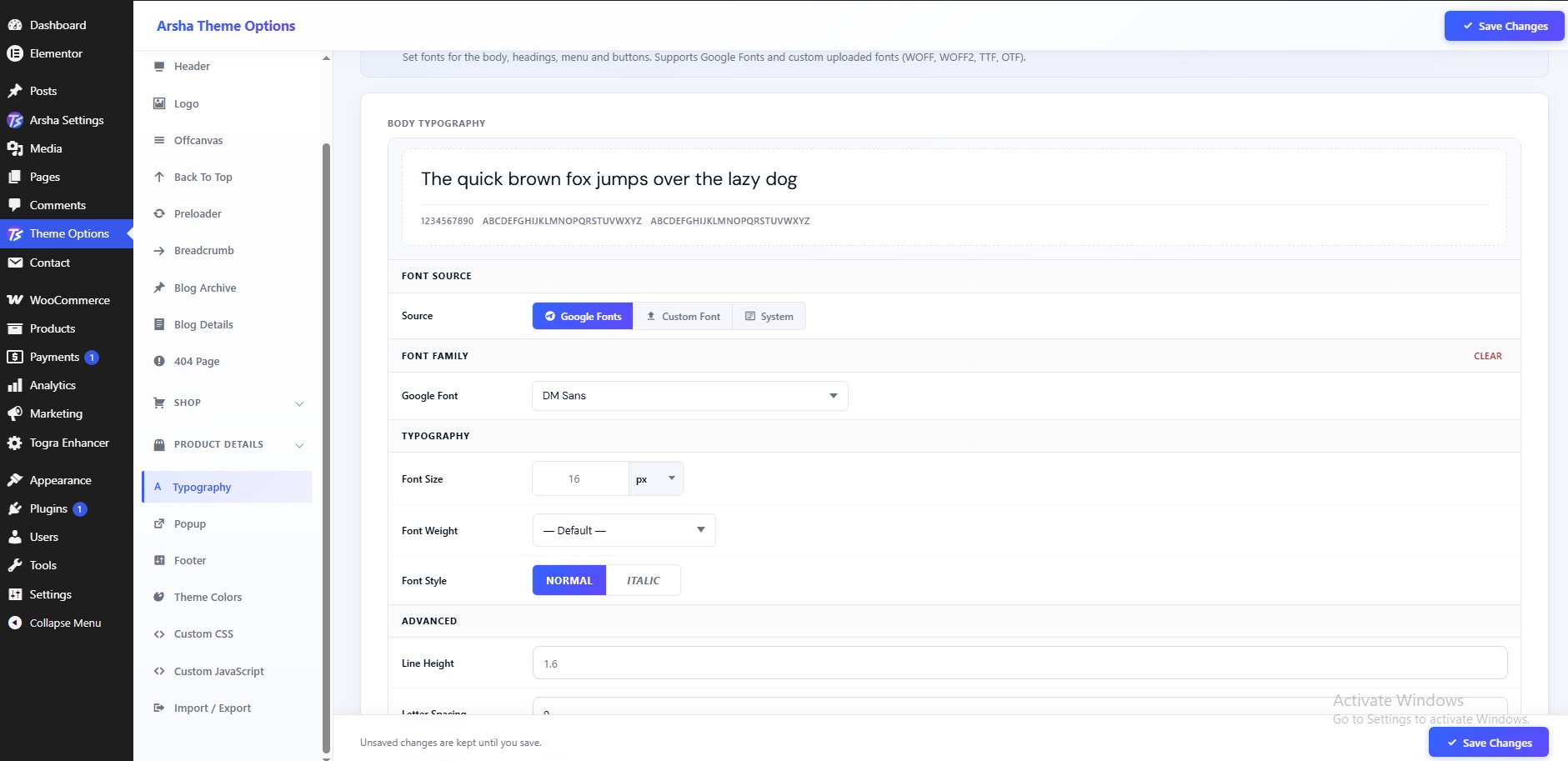Click the Dashboard icon in WordPress sidebar
Viewport: 1568px width, 761px height.
(15, 25)
